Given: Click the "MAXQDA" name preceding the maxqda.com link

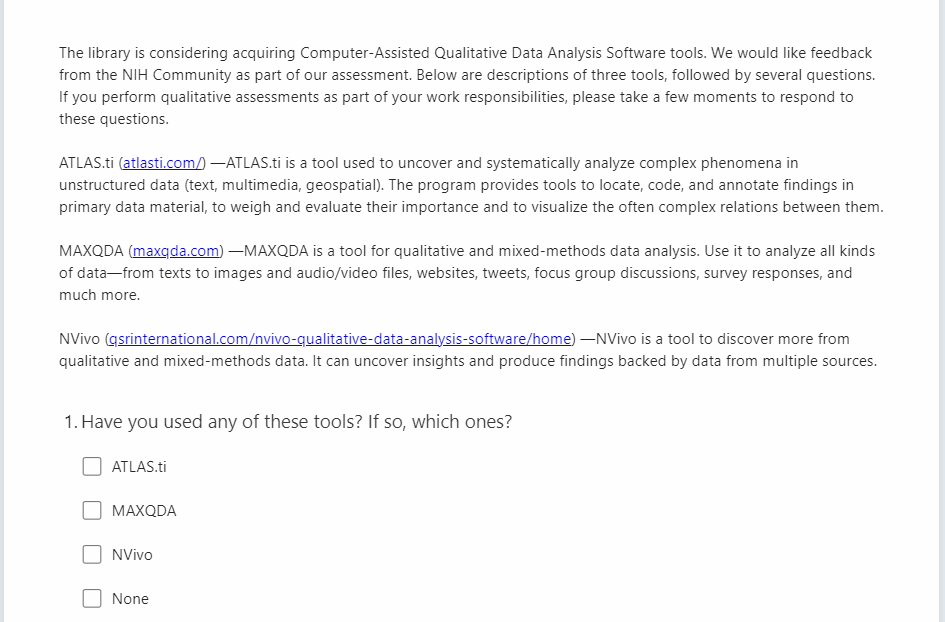Looking at the screenshot, I should pos(91,251).
